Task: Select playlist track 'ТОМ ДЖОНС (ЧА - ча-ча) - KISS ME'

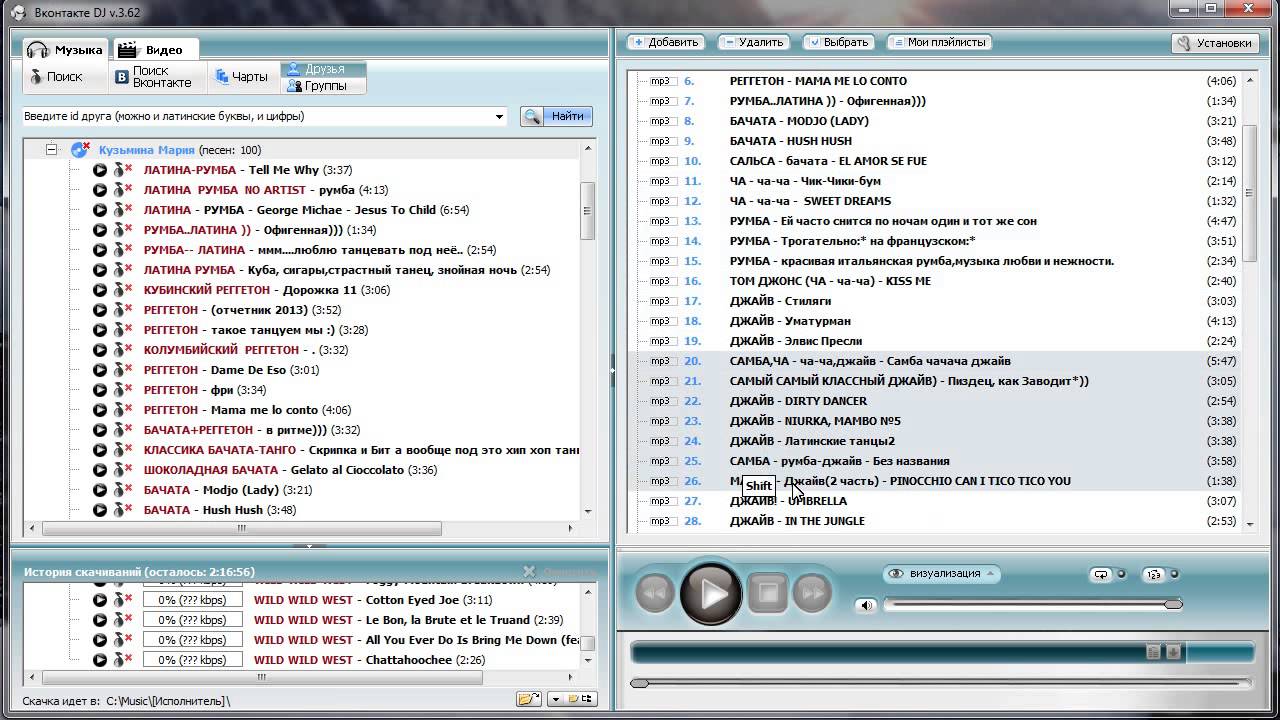Action: [830, 281]
